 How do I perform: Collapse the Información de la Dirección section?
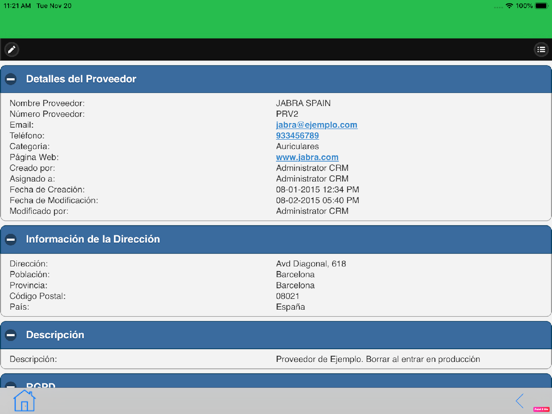coord(11,239)
